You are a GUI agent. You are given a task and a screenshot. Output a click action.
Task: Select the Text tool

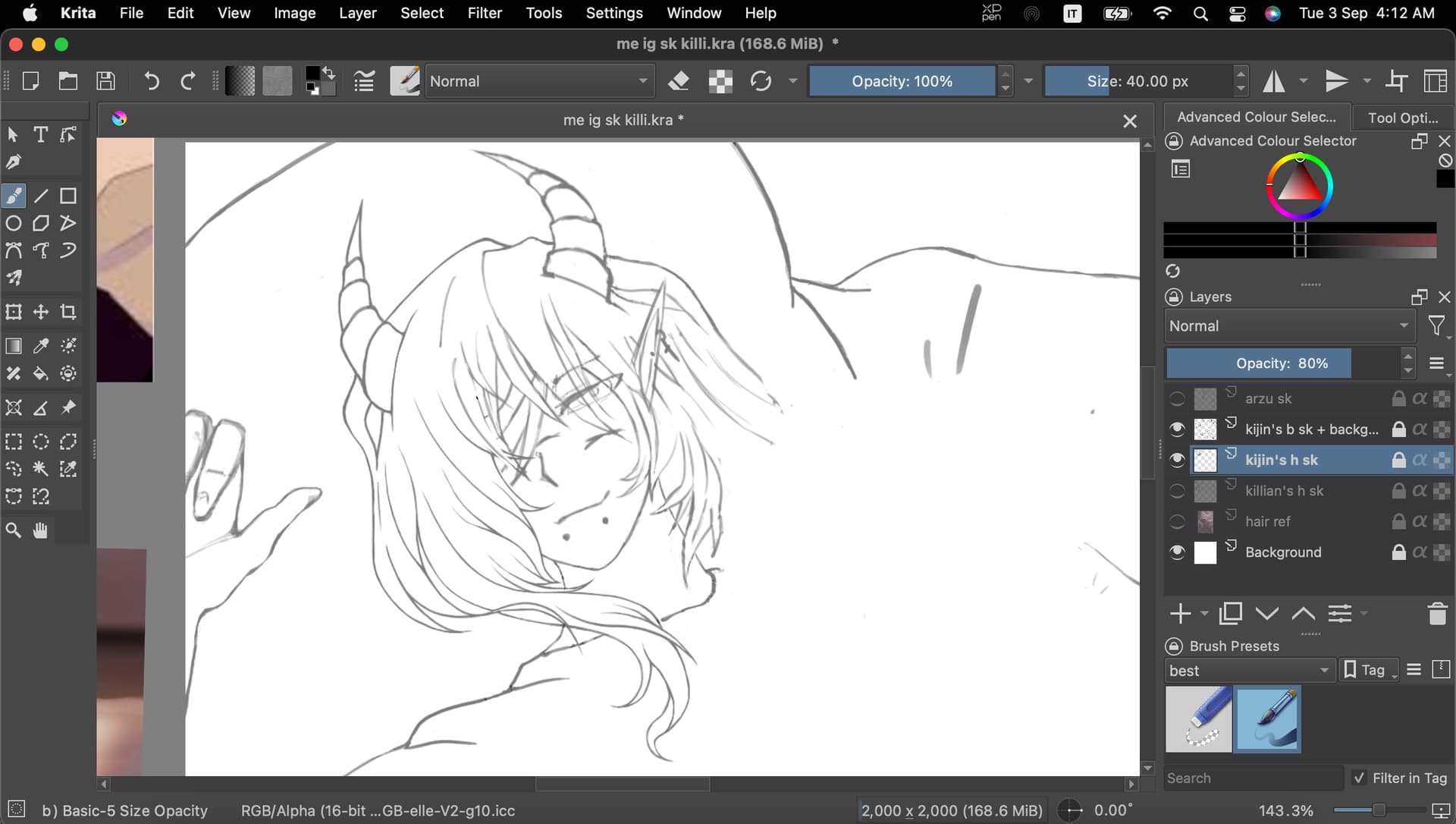[41, 134]
